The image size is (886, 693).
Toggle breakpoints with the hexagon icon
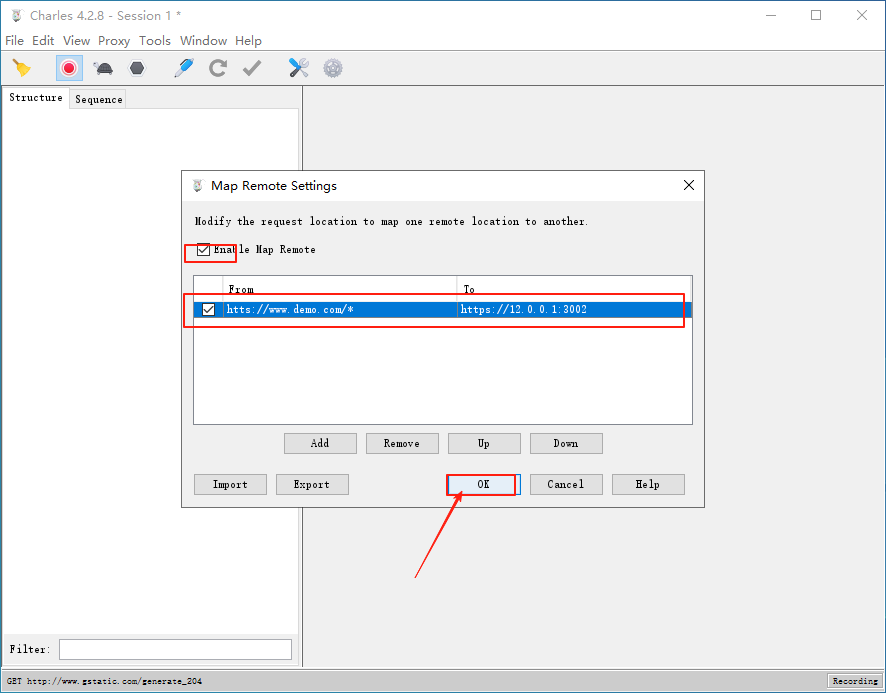point(137,68)
